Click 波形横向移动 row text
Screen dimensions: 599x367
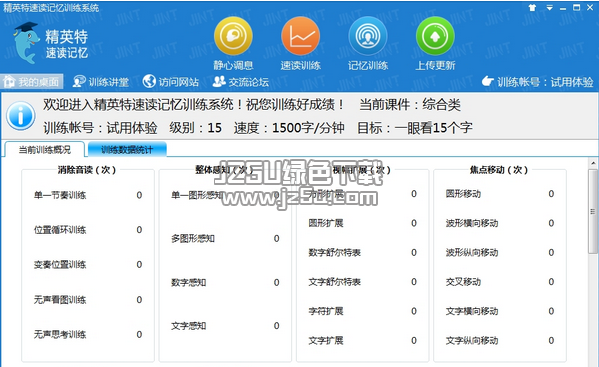472,223
